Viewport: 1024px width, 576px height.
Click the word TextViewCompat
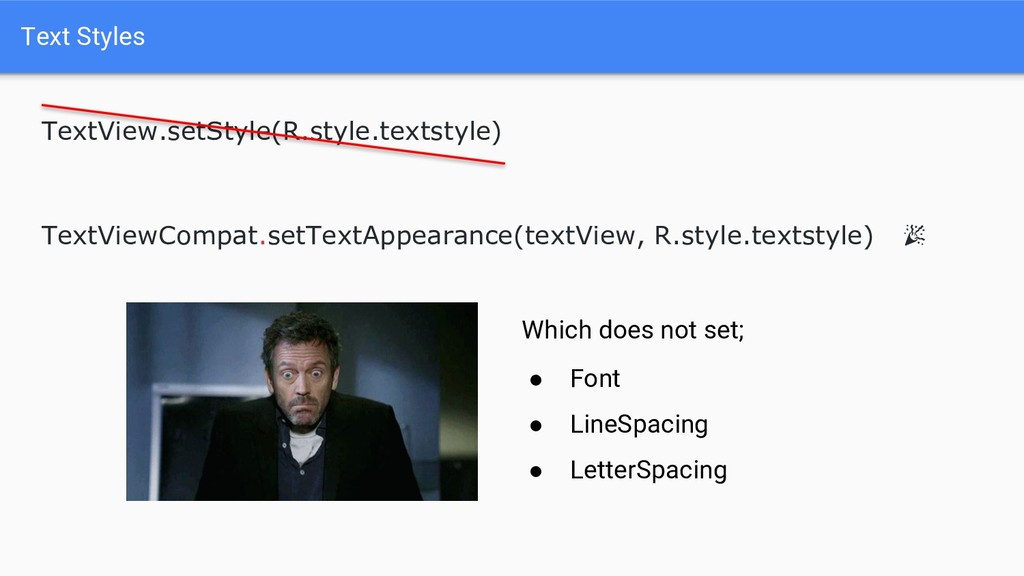click(150, 235)
